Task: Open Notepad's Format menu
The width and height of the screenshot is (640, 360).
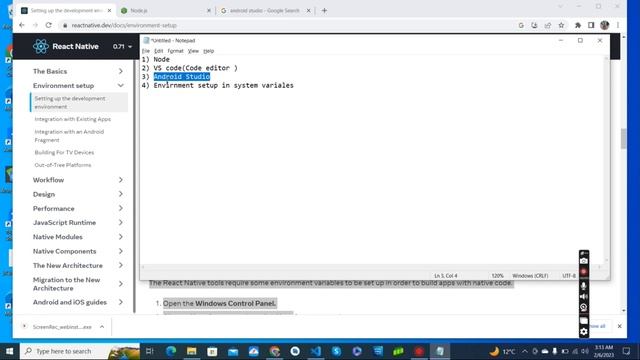Action: 176,51
